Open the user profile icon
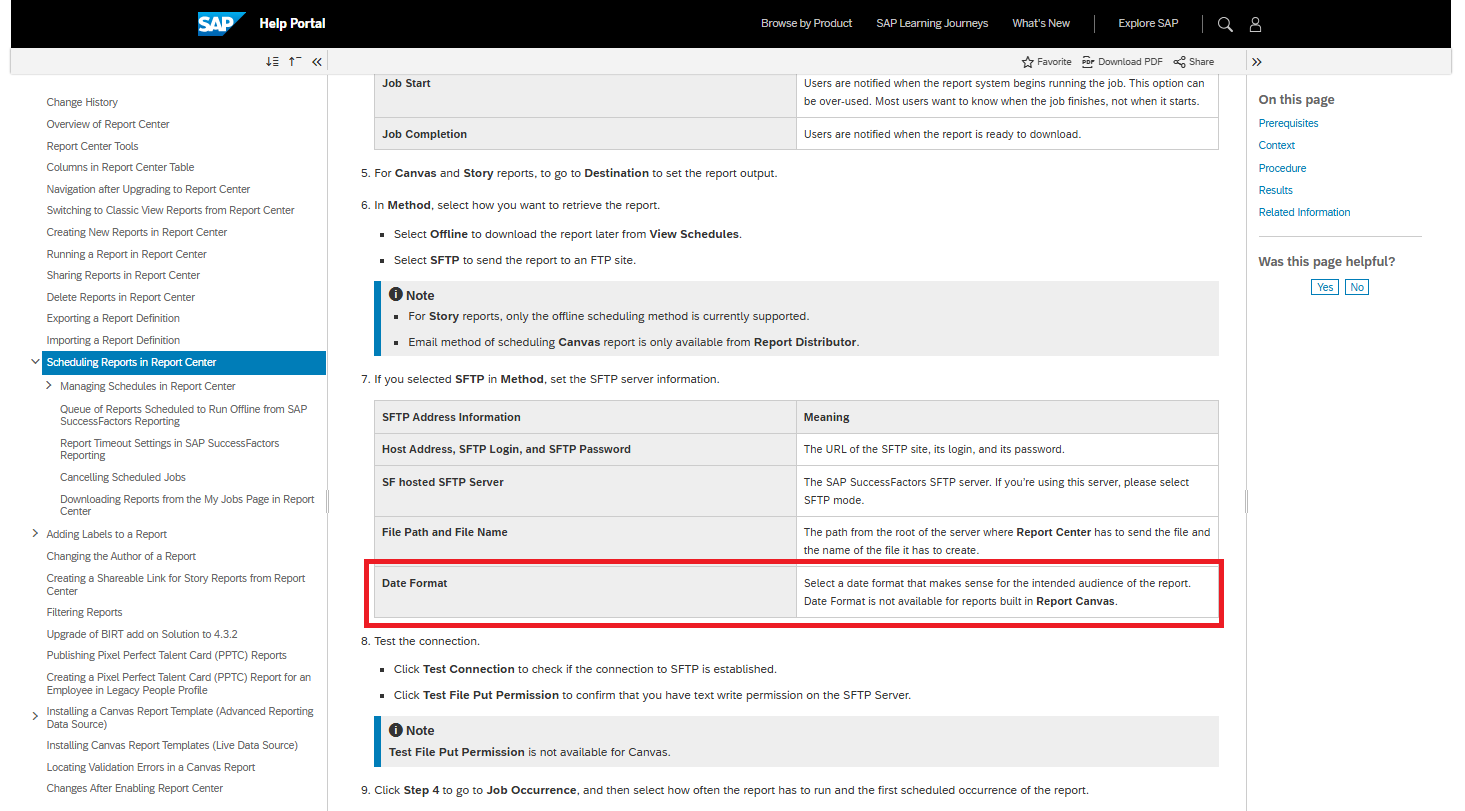 (1256, 24)
